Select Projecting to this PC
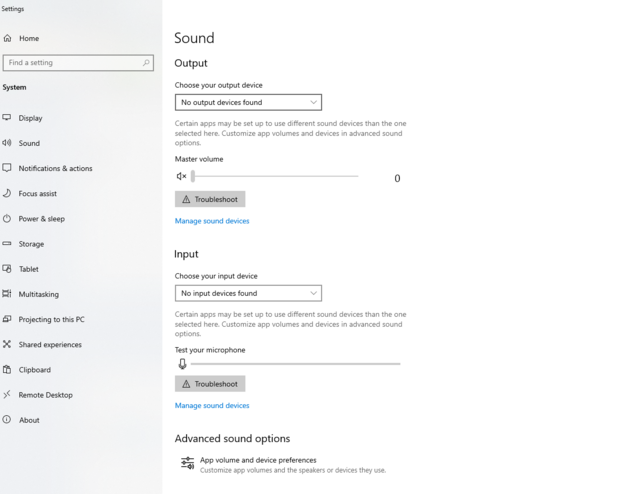The image size is (640, 494). [51, 319]
